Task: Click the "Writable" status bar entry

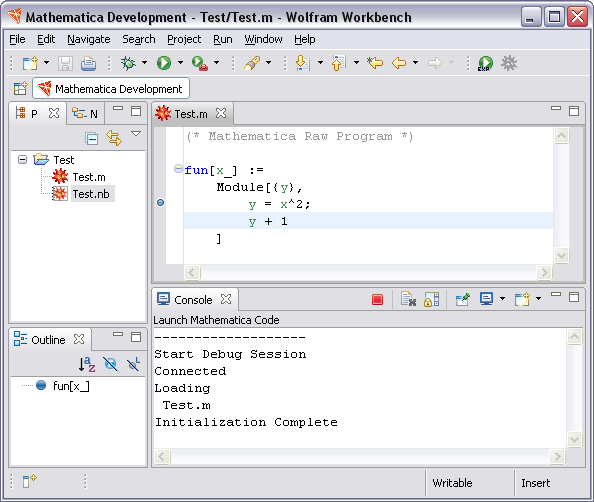Action: [452, 483]
